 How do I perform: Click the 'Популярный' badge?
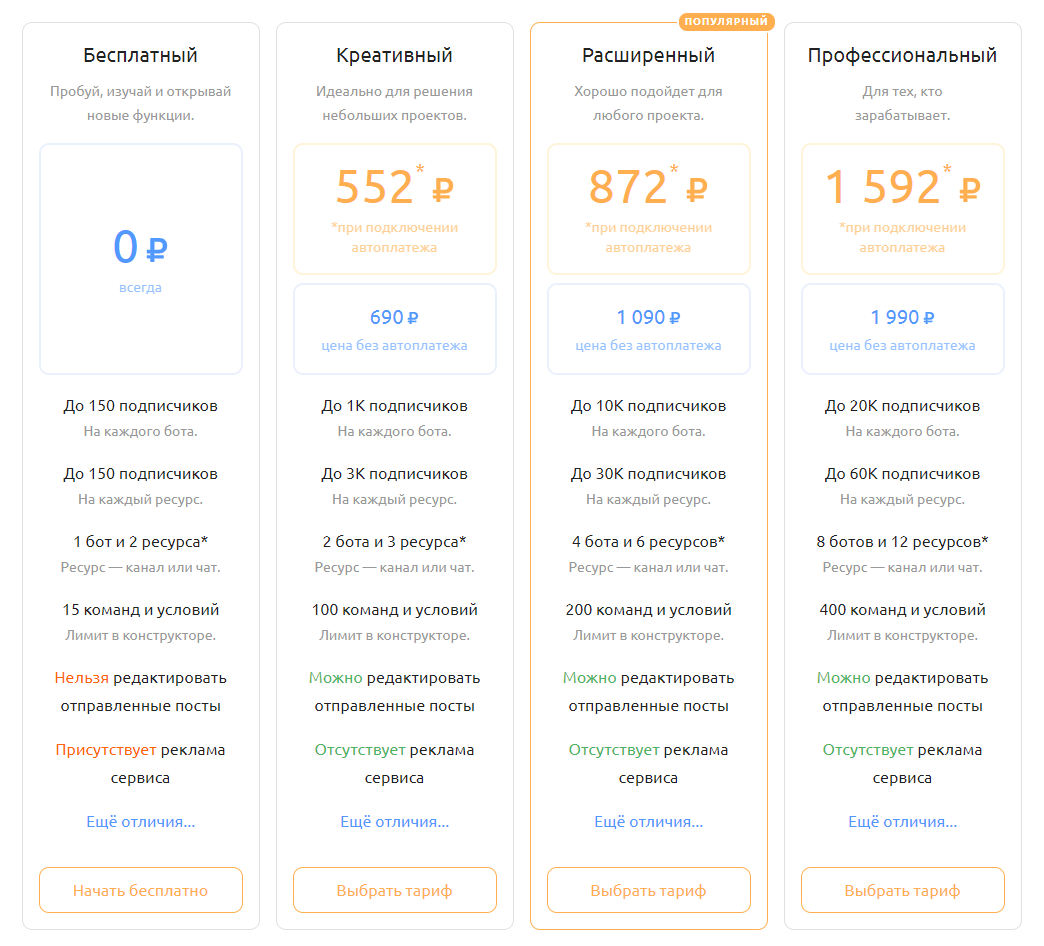727,21
